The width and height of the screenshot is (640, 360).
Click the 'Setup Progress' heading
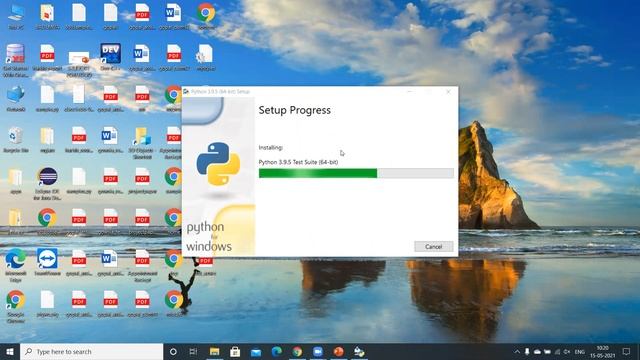294,110
